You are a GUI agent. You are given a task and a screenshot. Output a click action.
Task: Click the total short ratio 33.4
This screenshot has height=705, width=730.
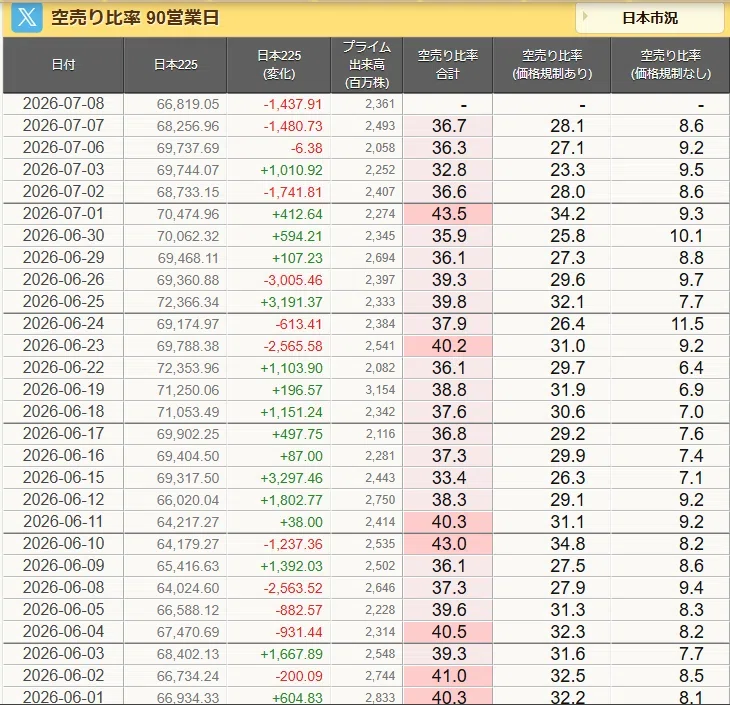tap(449, 478)
